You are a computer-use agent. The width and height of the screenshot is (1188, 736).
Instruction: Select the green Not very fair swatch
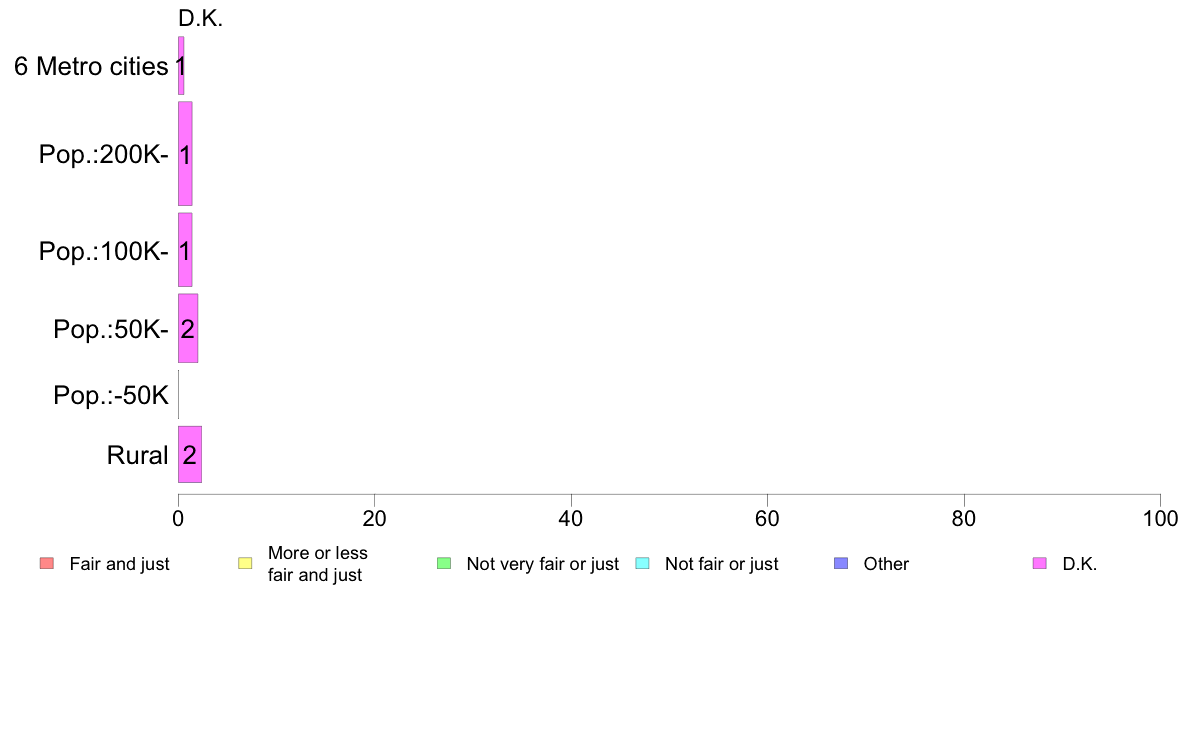[x=444, y=563]
